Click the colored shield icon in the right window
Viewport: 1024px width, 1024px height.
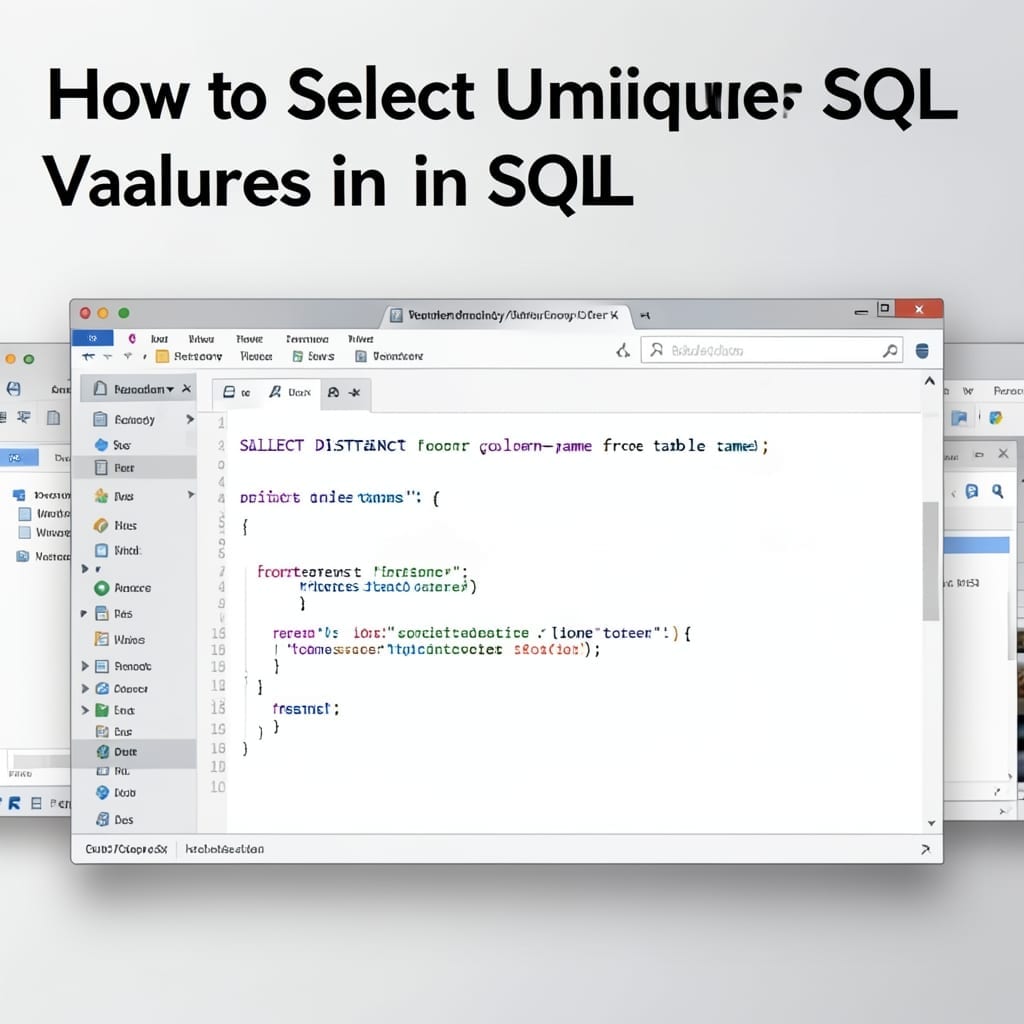pyautogui.click(x=996, y=417)
